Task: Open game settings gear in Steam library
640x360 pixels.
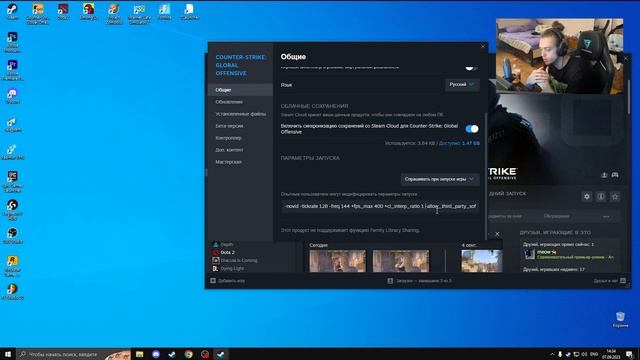Action: pos(587,197)
